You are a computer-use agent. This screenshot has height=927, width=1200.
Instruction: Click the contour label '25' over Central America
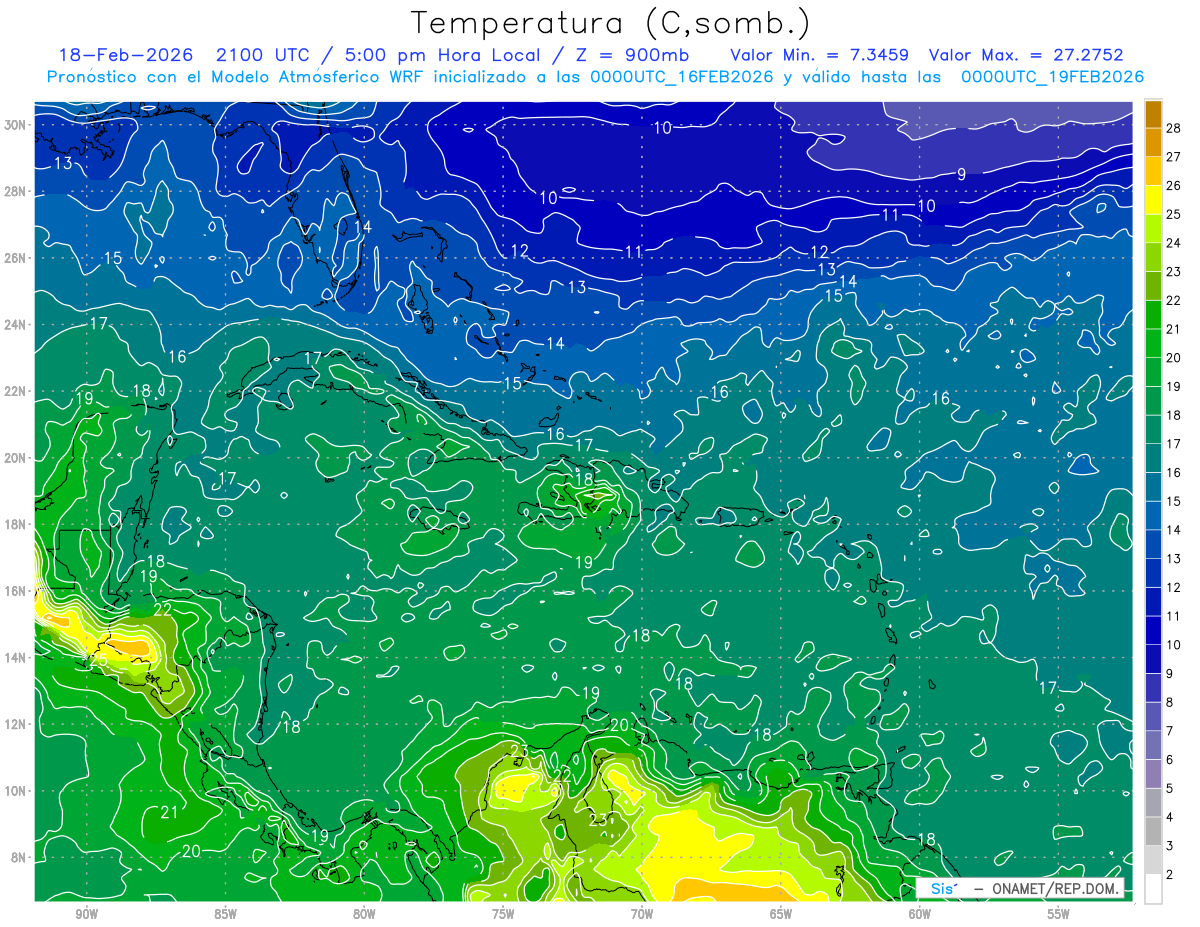(x=99, y=661)
